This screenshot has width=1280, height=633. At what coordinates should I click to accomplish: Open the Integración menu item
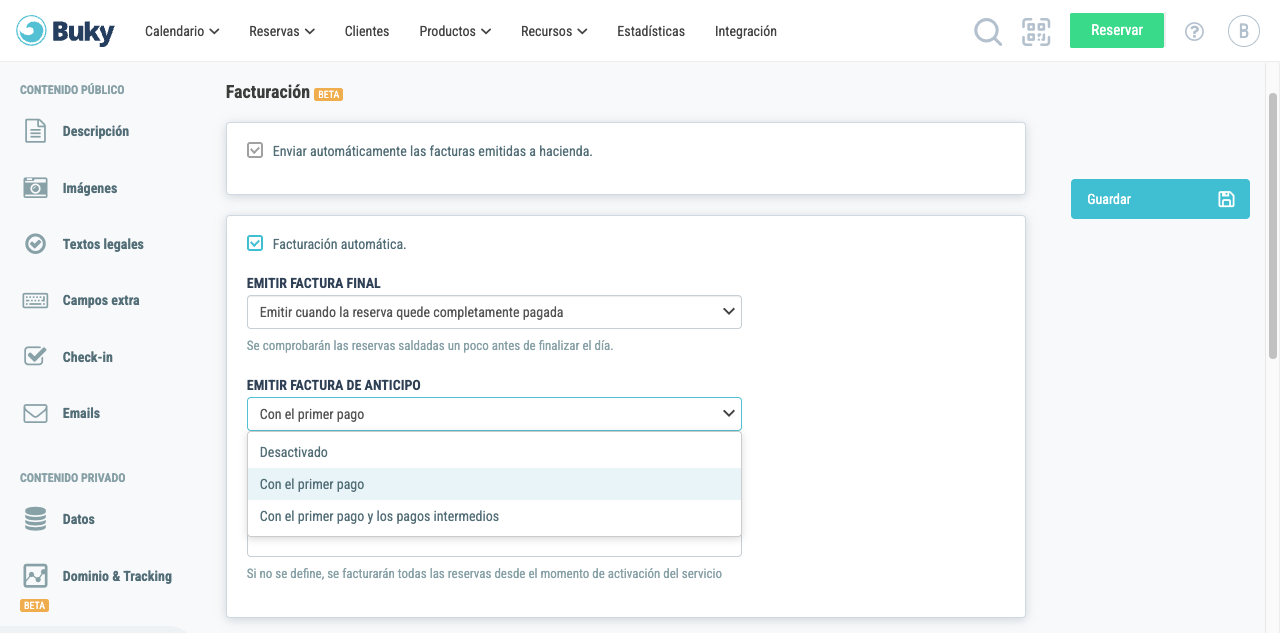coord(746,31)
